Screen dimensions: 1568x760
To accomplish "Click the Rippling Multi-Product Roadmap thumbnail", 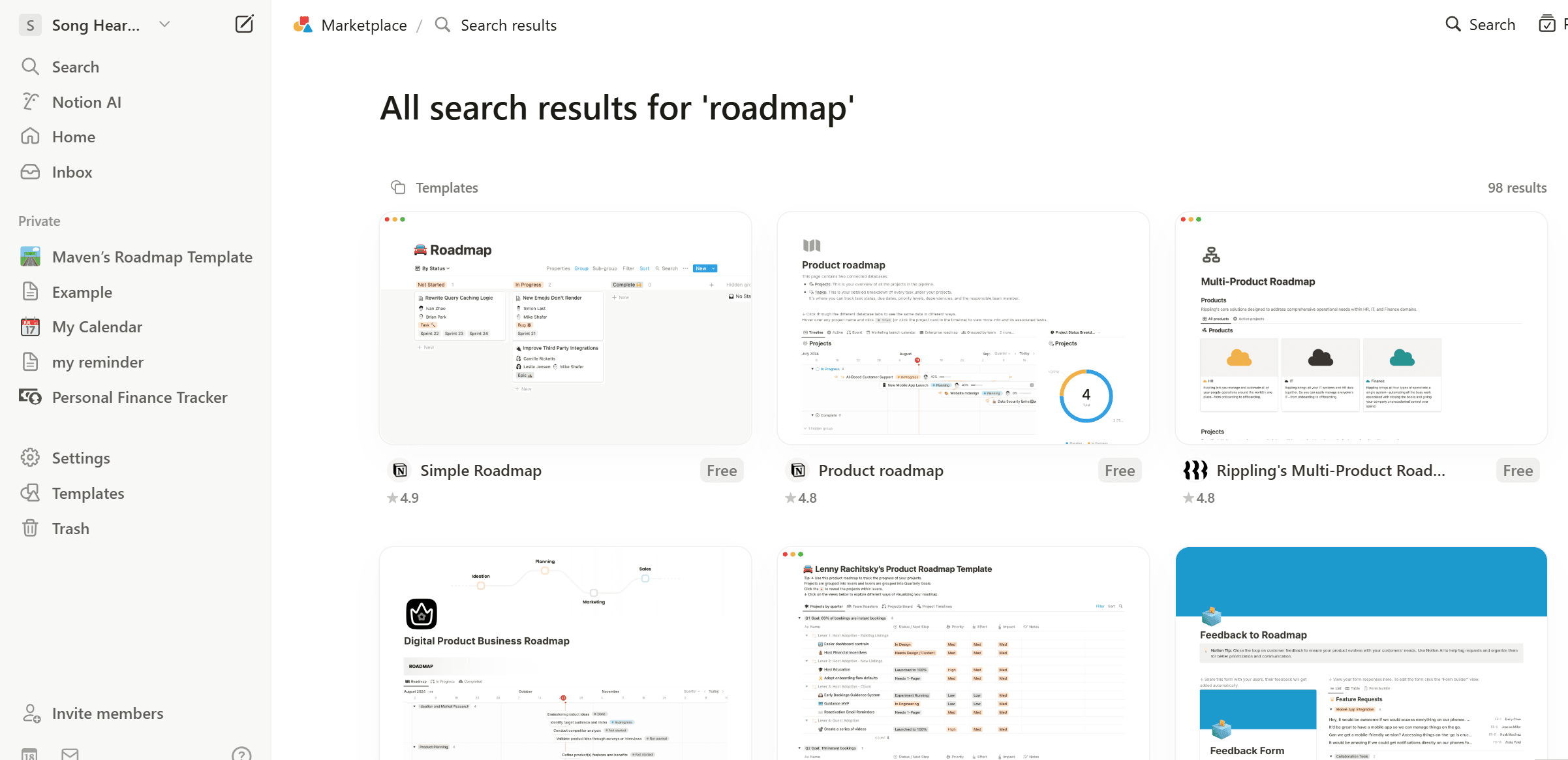I will pos(1362,327).
